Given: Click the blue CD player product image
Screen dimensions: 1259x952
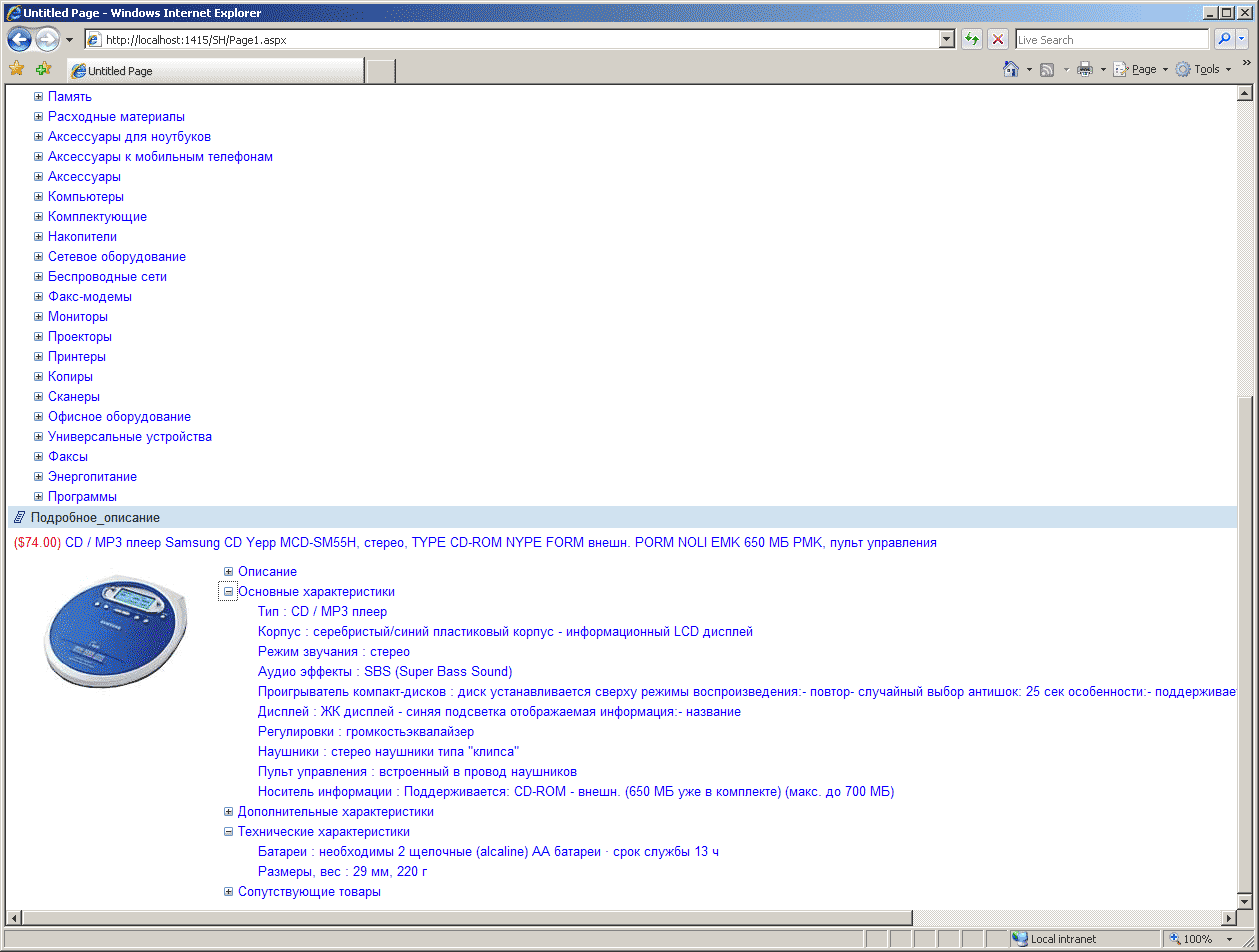Looking at the screenshot, I should point(116,632).
